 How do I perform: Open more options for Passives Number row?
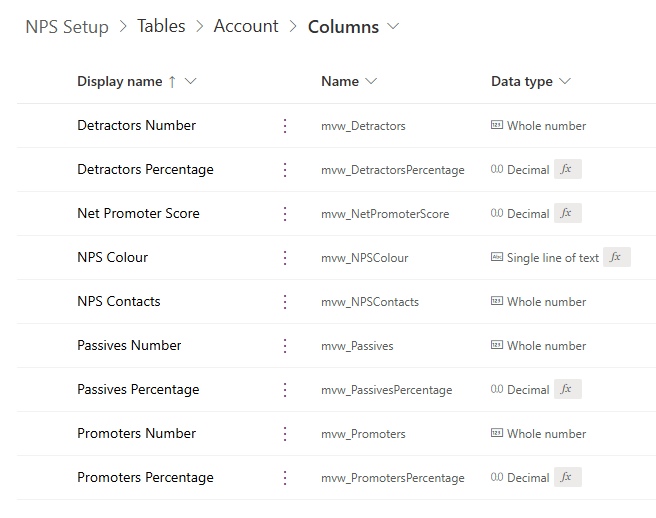click(x=285, y=346)
